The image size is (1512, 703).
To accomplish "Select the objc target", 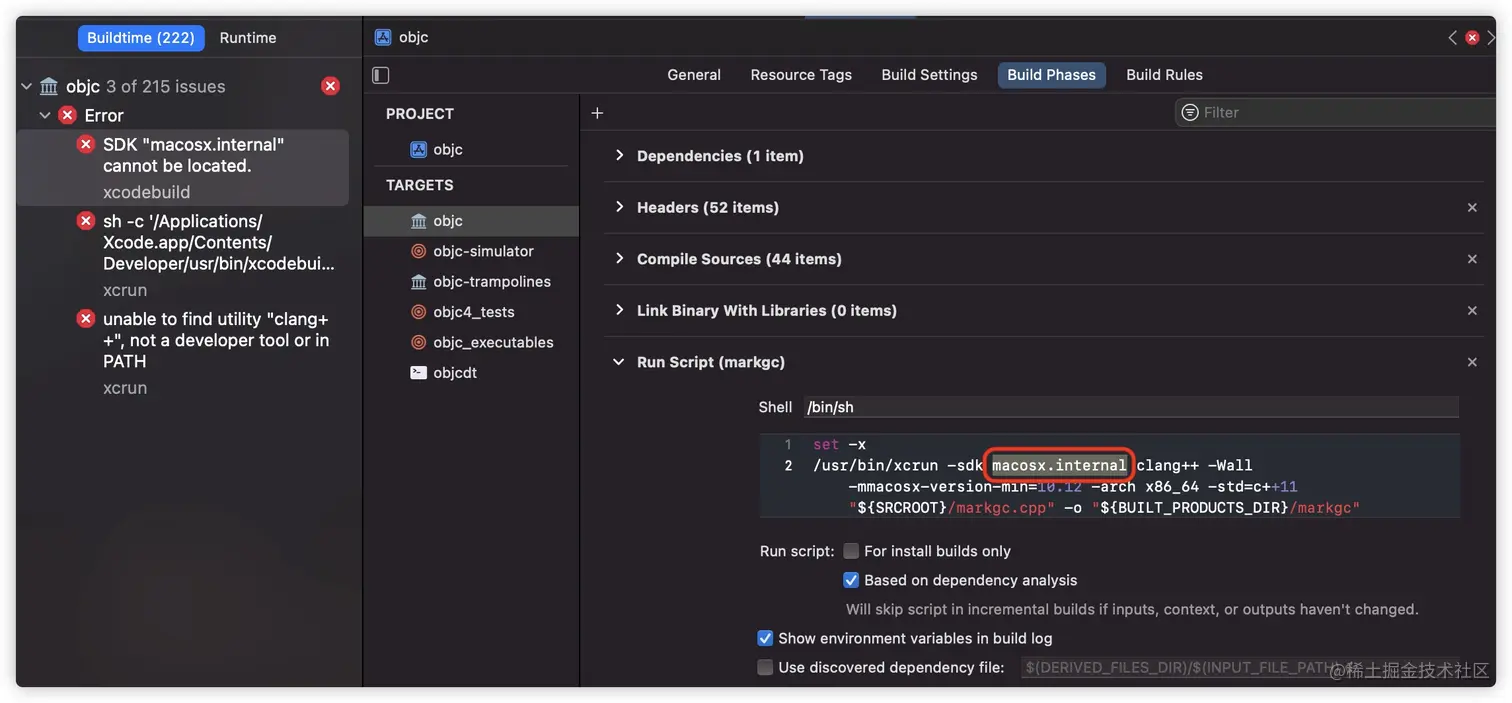I will pyautogui.click(x=471, y=221).
